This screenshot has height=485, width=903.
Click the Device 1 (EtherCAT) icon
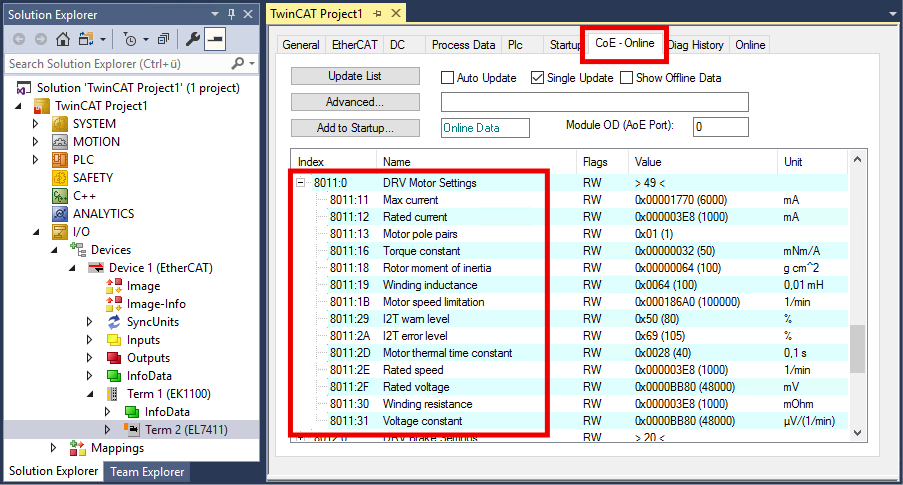pos(96,268)
